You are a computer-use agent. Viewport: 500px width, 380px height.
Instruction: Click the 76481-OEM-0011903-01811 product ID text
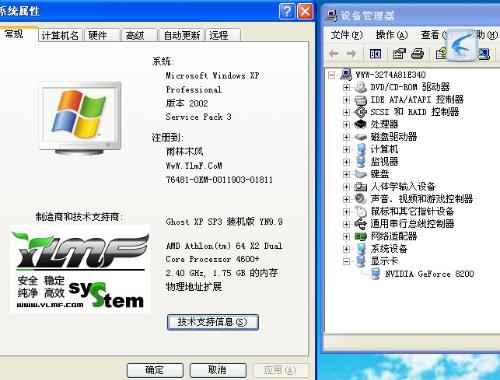click(219, 180)
